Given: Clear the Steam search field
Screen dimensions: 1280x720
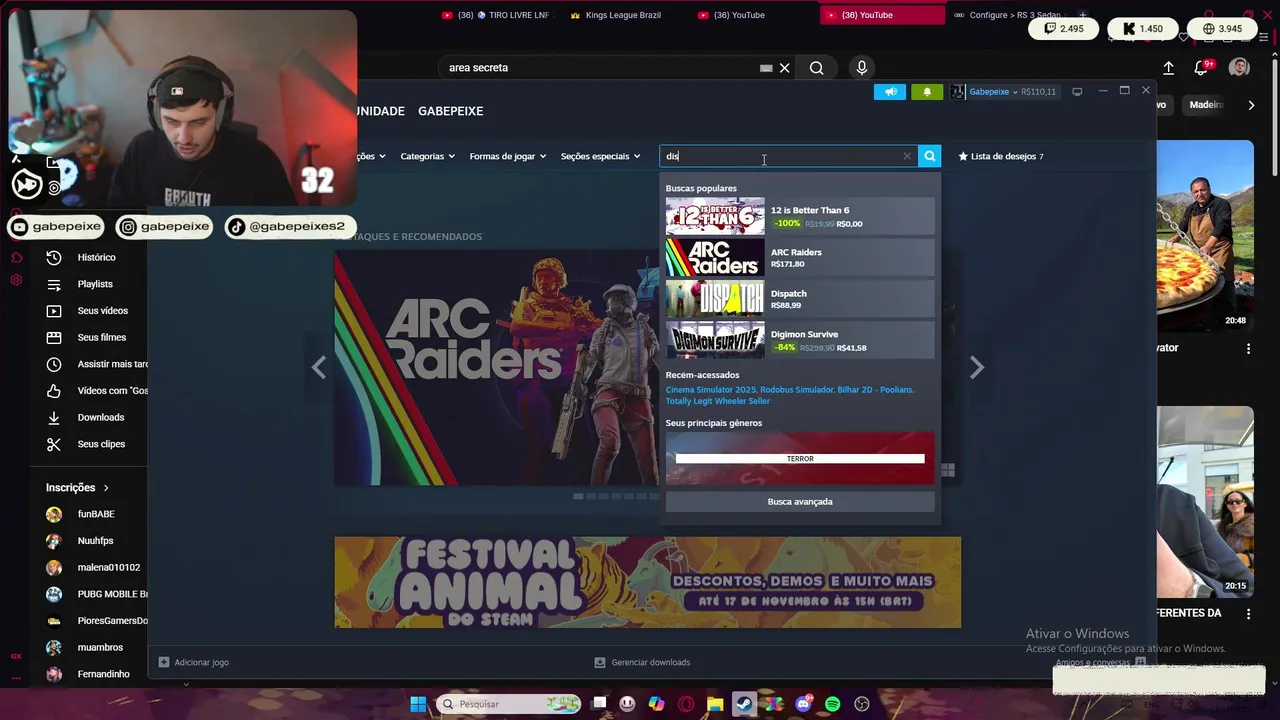Looking at the screenshot, I should 907,156.
